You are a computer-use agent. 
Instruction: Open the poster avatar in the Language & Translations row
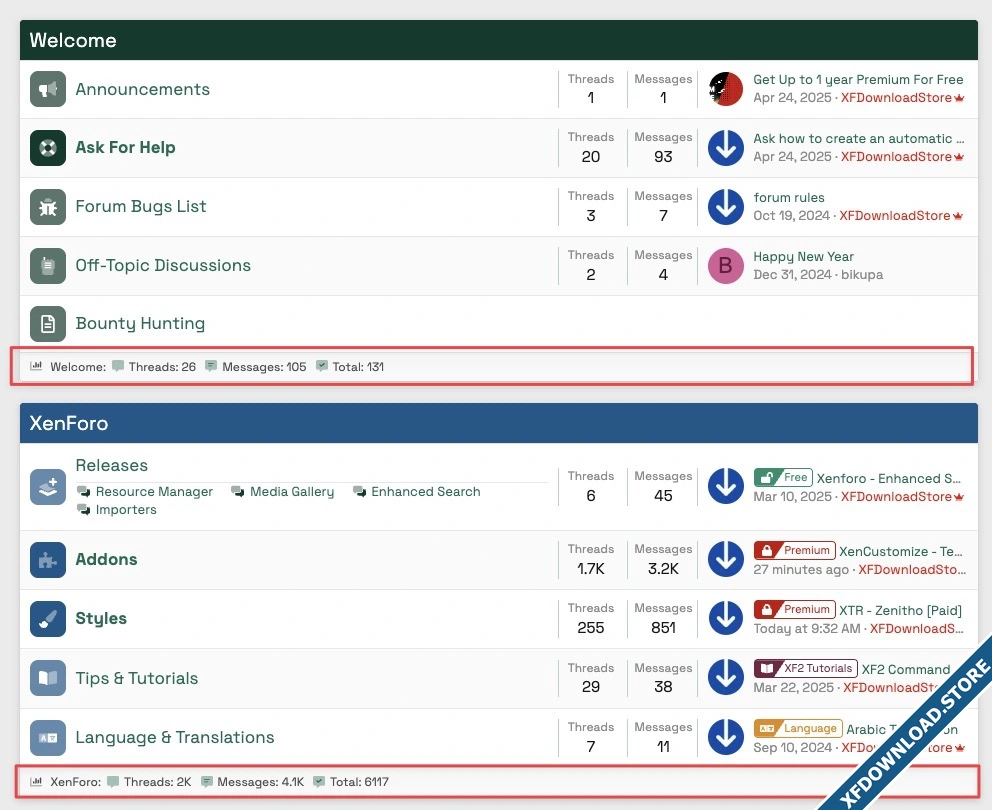pos(726,737)
